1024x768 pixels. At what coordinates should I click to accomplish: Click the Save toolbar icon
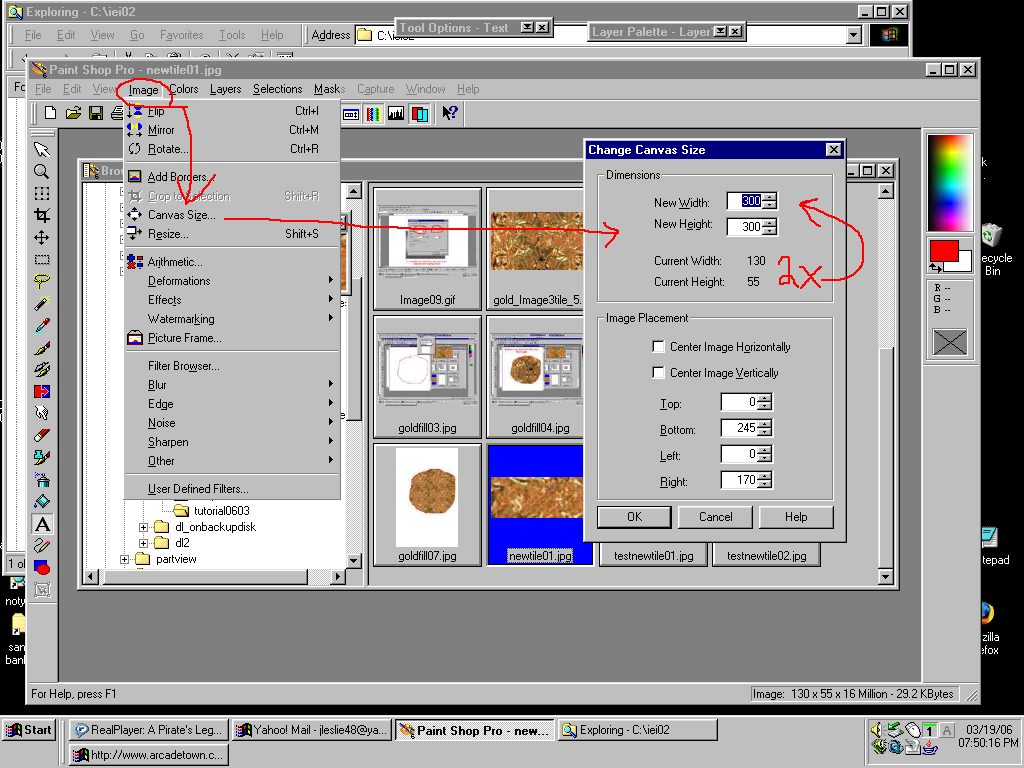[x=96, y=113]
